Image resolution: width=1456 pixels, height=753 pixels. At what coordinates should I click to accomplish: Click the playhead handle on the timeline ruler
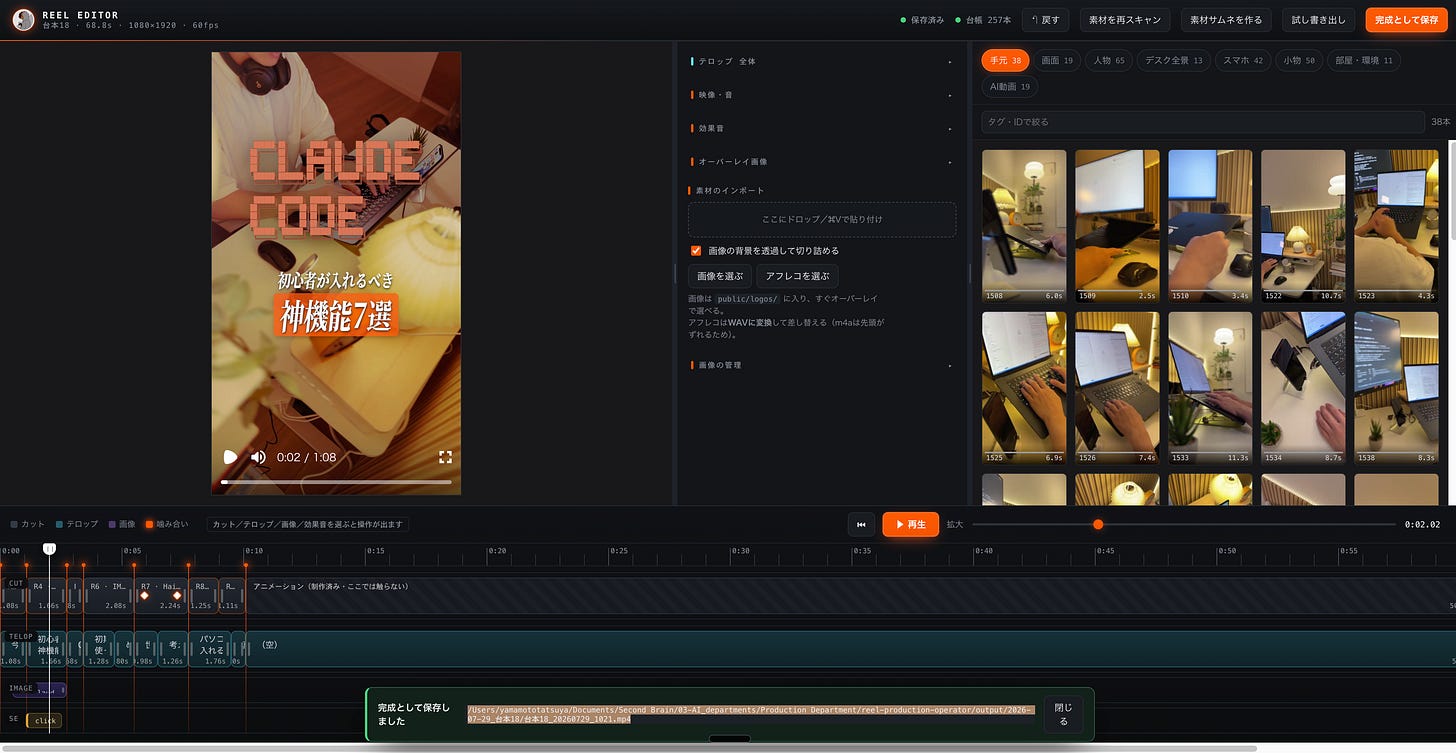click(49, 548)
